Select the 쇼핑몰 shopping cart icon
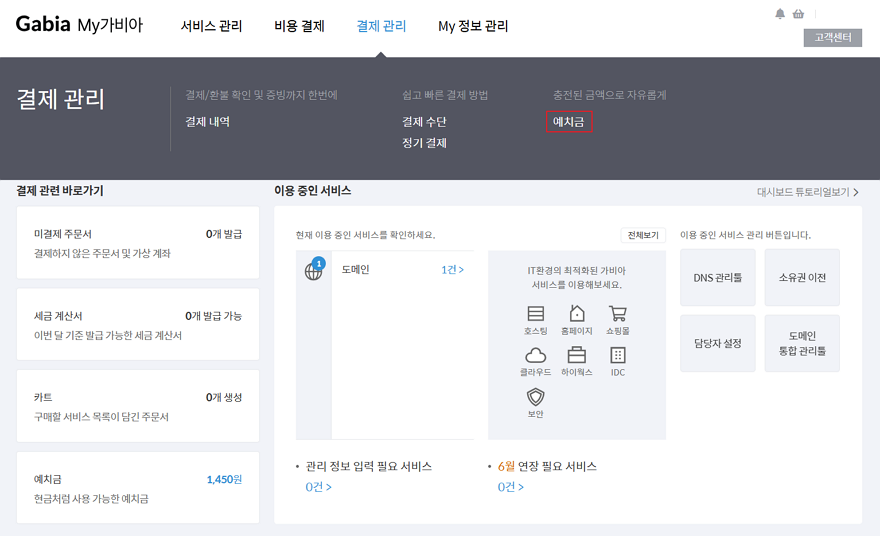This screenshot has width=880, height=536. (617, 313)
